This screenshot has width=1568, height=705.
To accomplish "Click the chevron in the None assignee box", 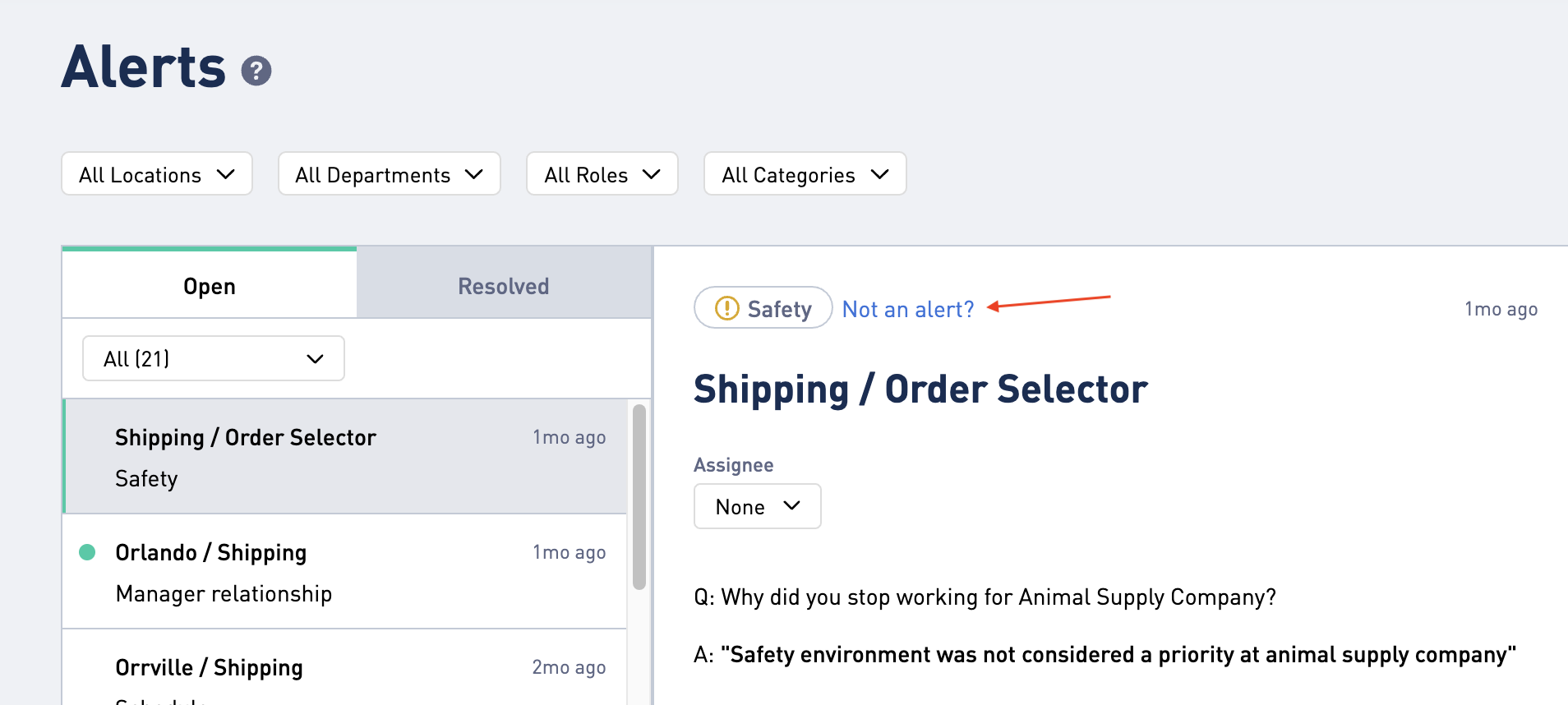I will pos(792,505).
